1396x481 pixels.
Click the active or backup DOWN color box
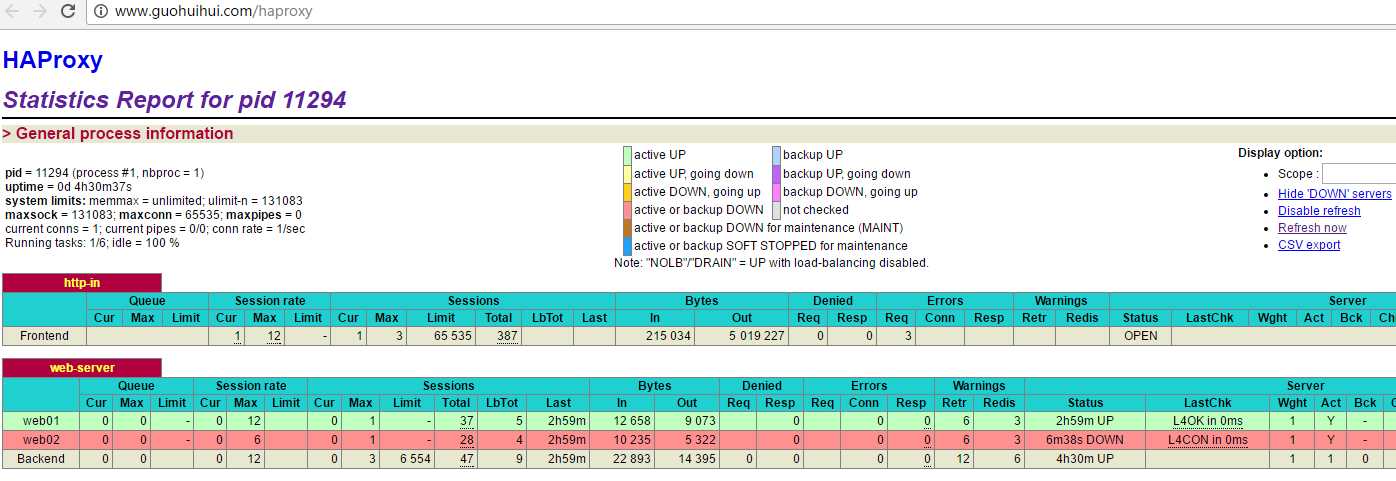(x=627, y=209)
